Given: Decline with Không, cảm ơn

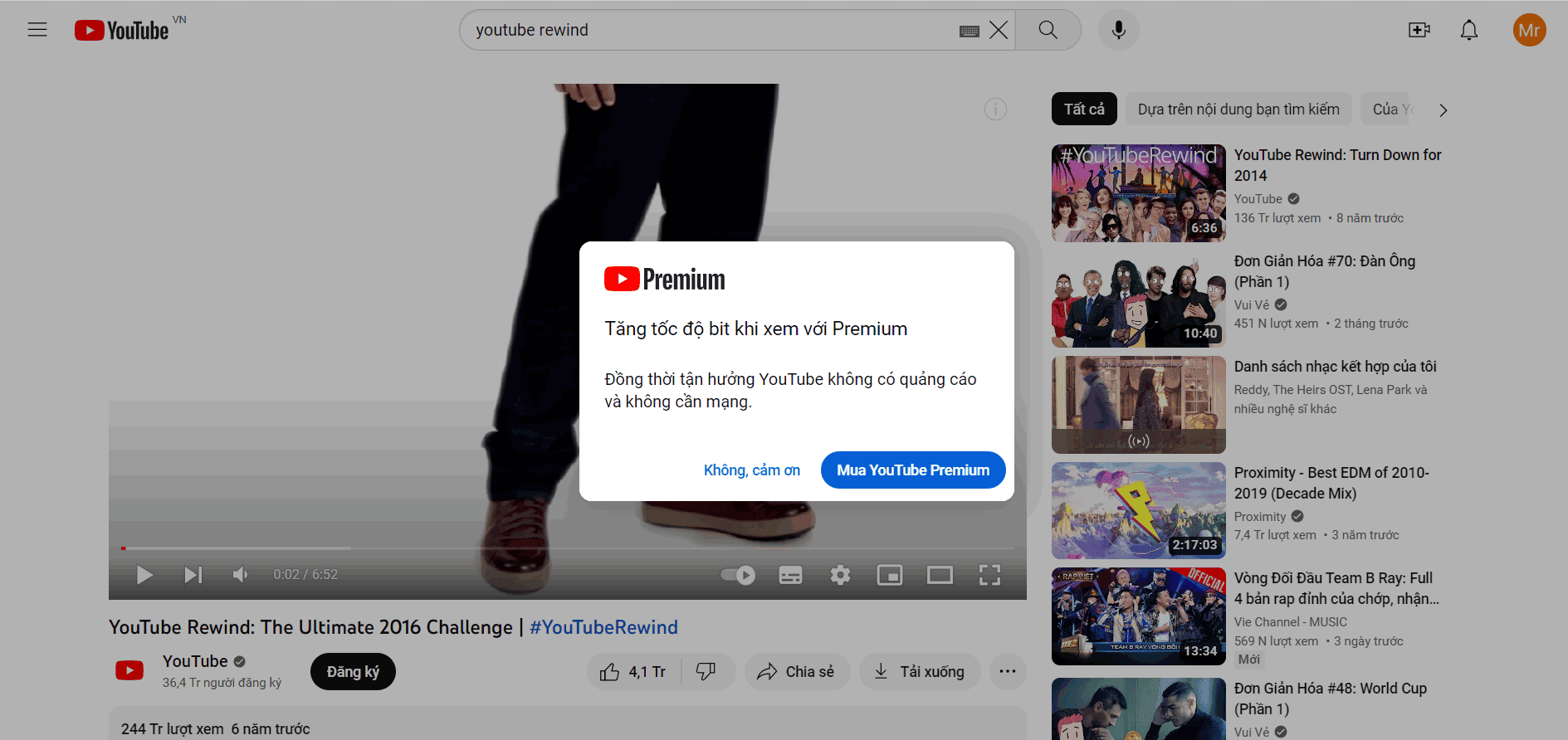Looking at the screenshot, I should tap(752, 470).
